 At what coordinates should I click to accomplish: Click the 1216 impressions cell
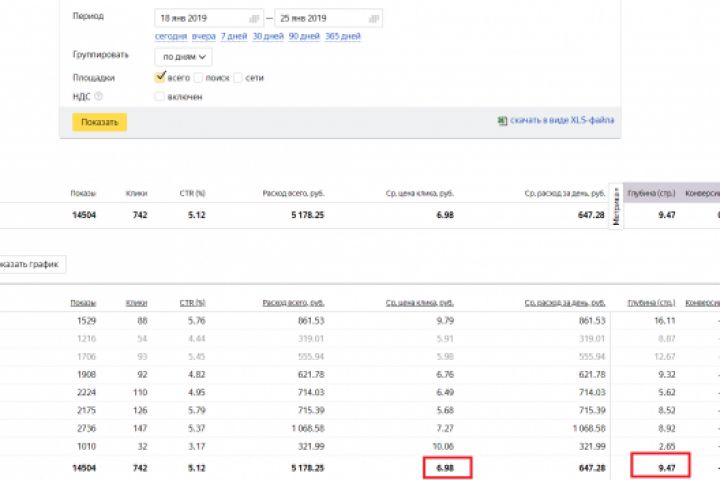[x=86, y=339]
